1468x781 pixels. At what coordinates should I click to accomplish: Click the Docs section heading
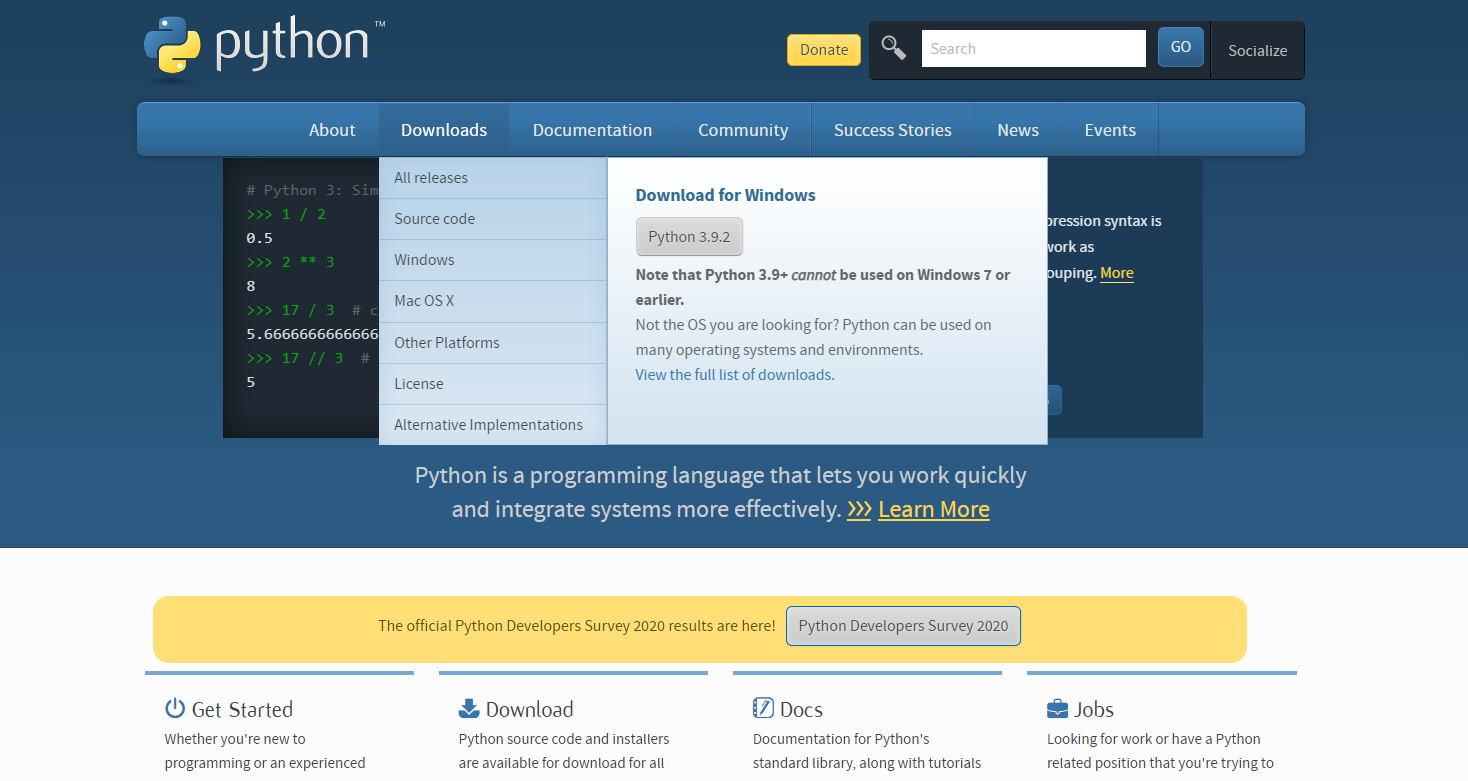point(801,709)
